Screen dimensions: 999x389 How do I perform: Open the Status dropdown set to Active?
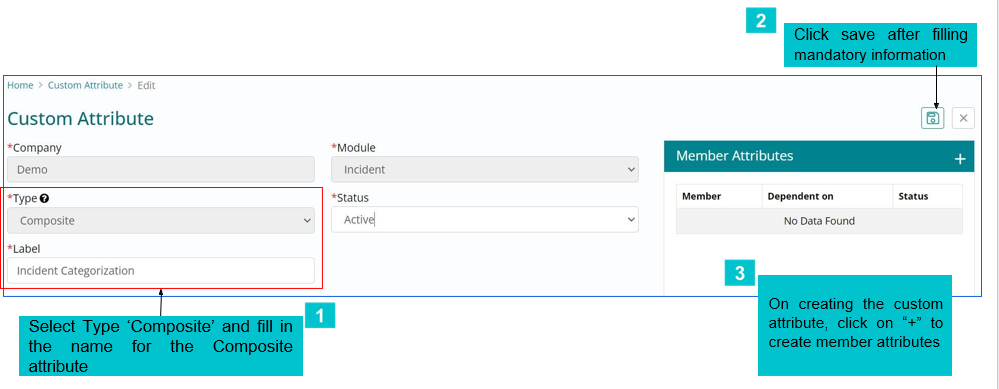[x=485, y=220]
